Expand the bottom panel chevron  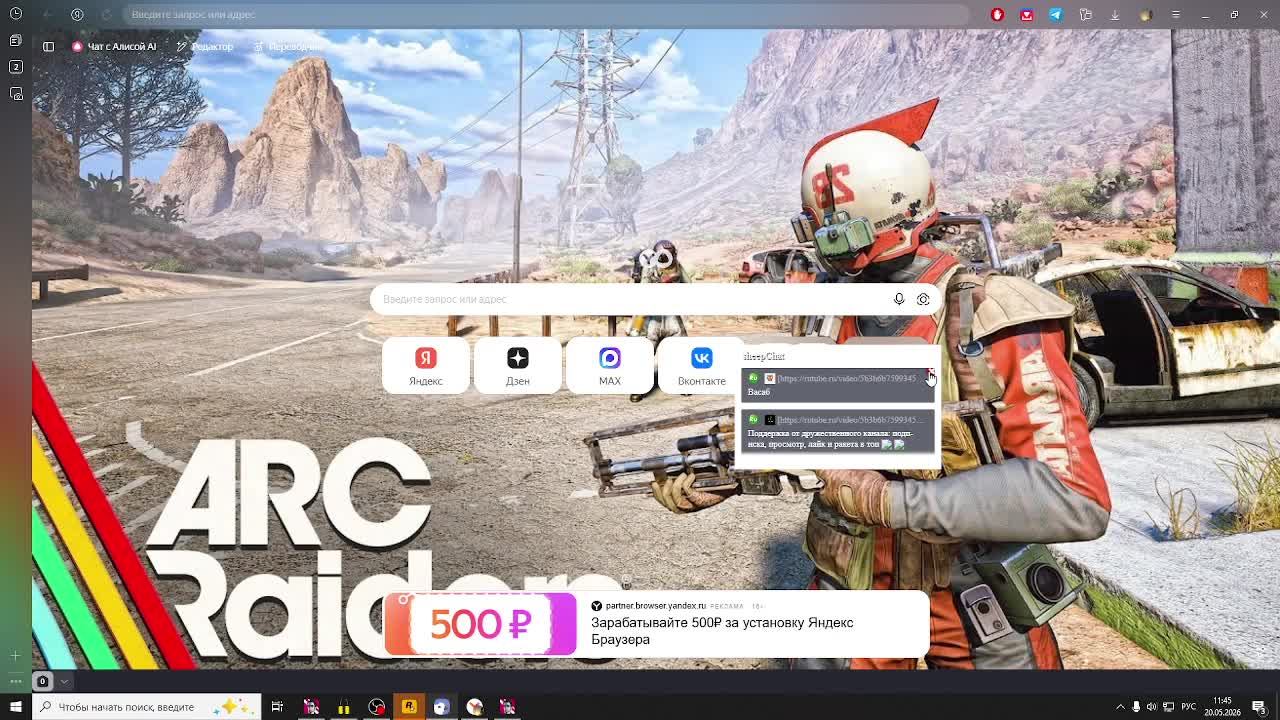[64, 681]
